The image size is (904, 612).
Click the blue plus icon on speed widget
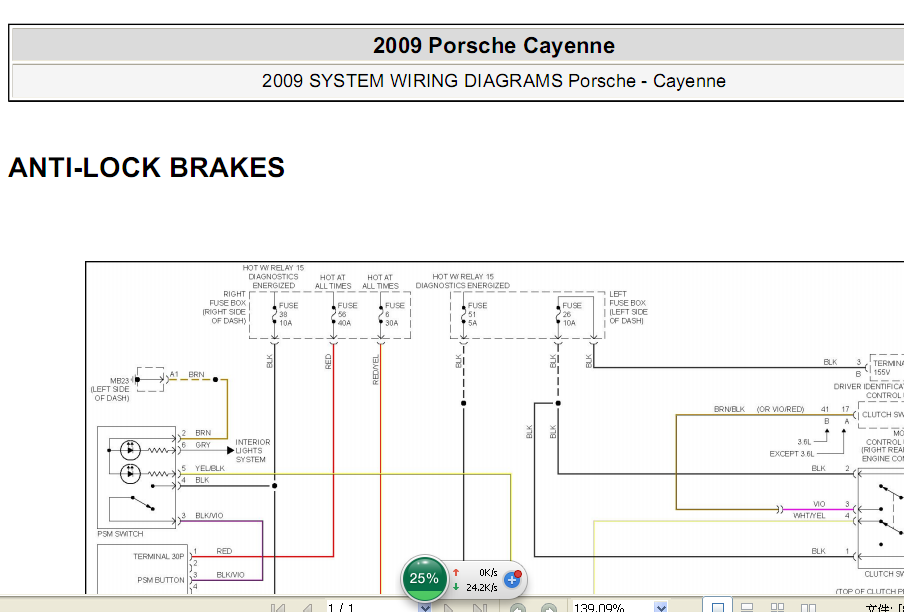pos(512,579)
